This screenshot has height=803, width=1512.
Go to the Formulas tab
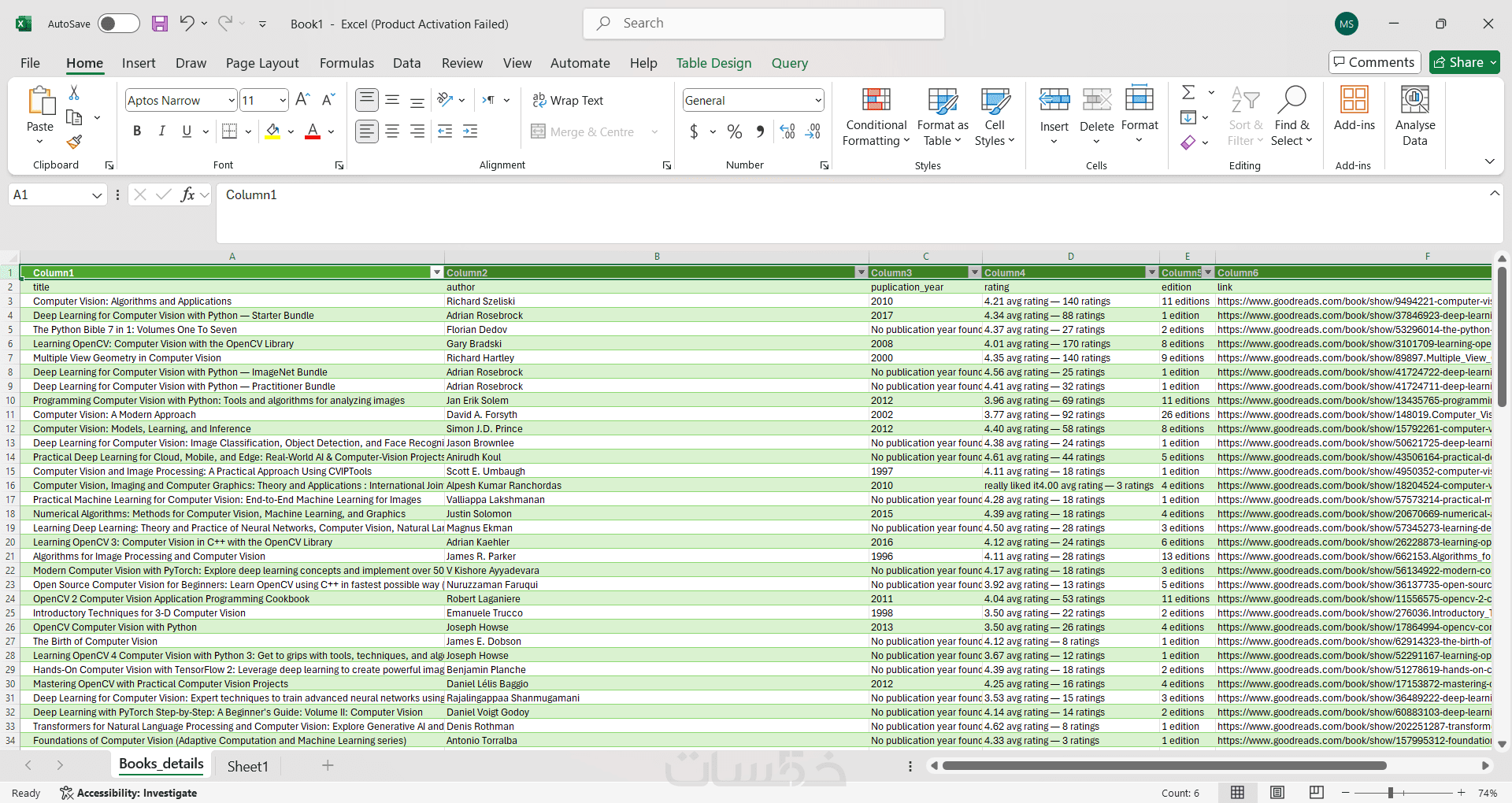(x=346, y=63)
